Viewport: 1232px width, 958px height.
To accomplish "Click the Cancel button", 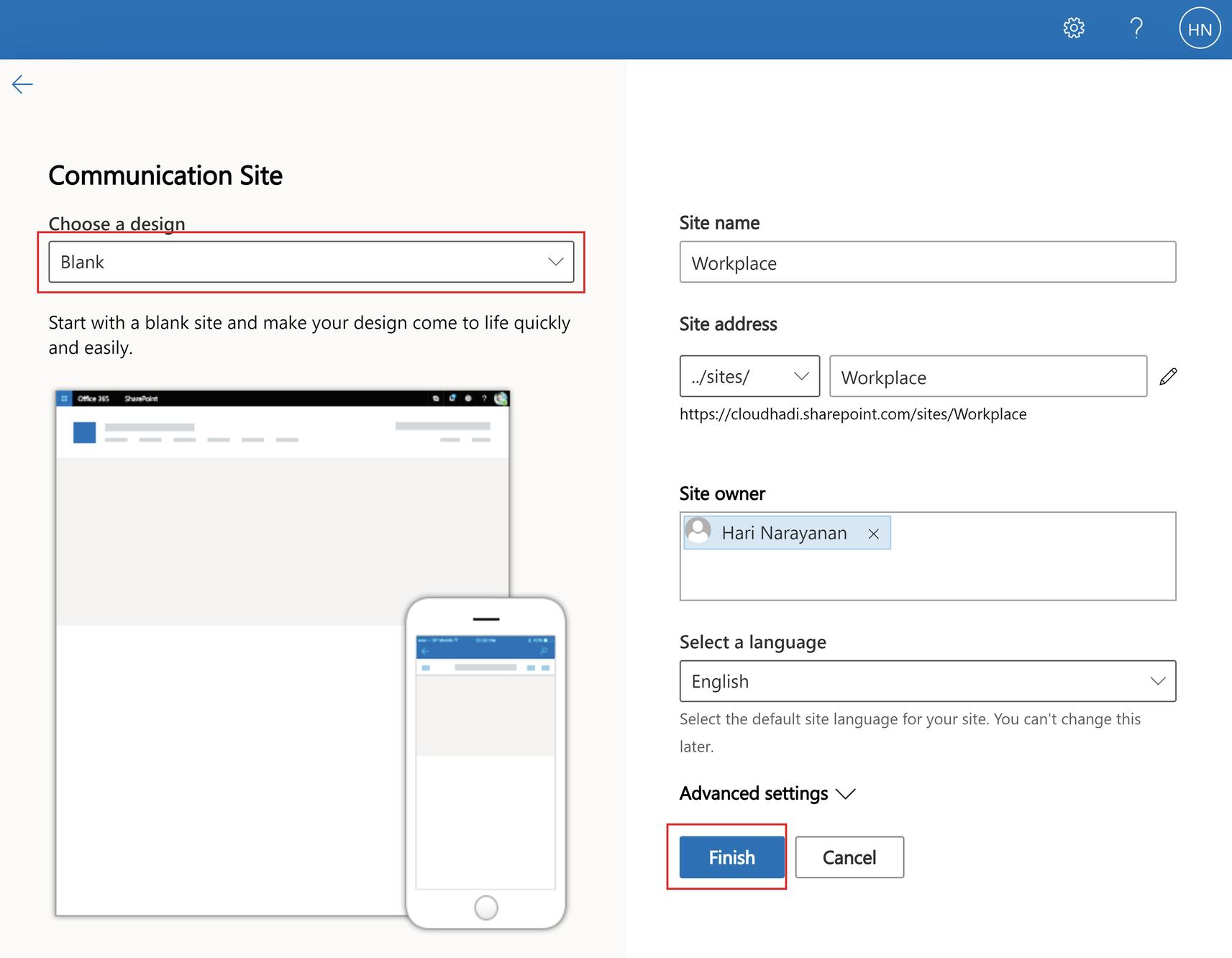I will tap(849, 857).
